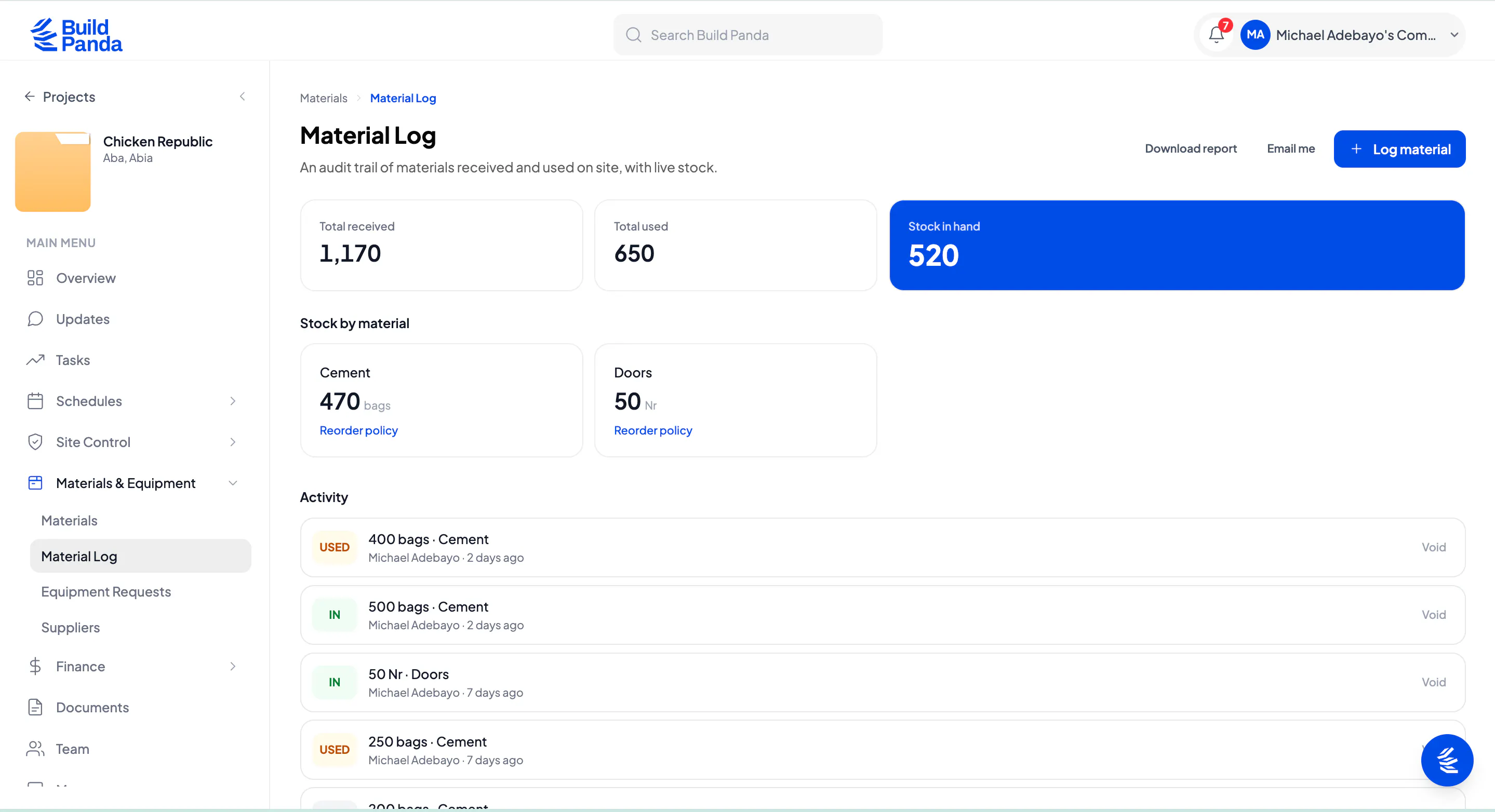Click the Team people icon
Screen dimensions: 1495x812
click(35, 749)
